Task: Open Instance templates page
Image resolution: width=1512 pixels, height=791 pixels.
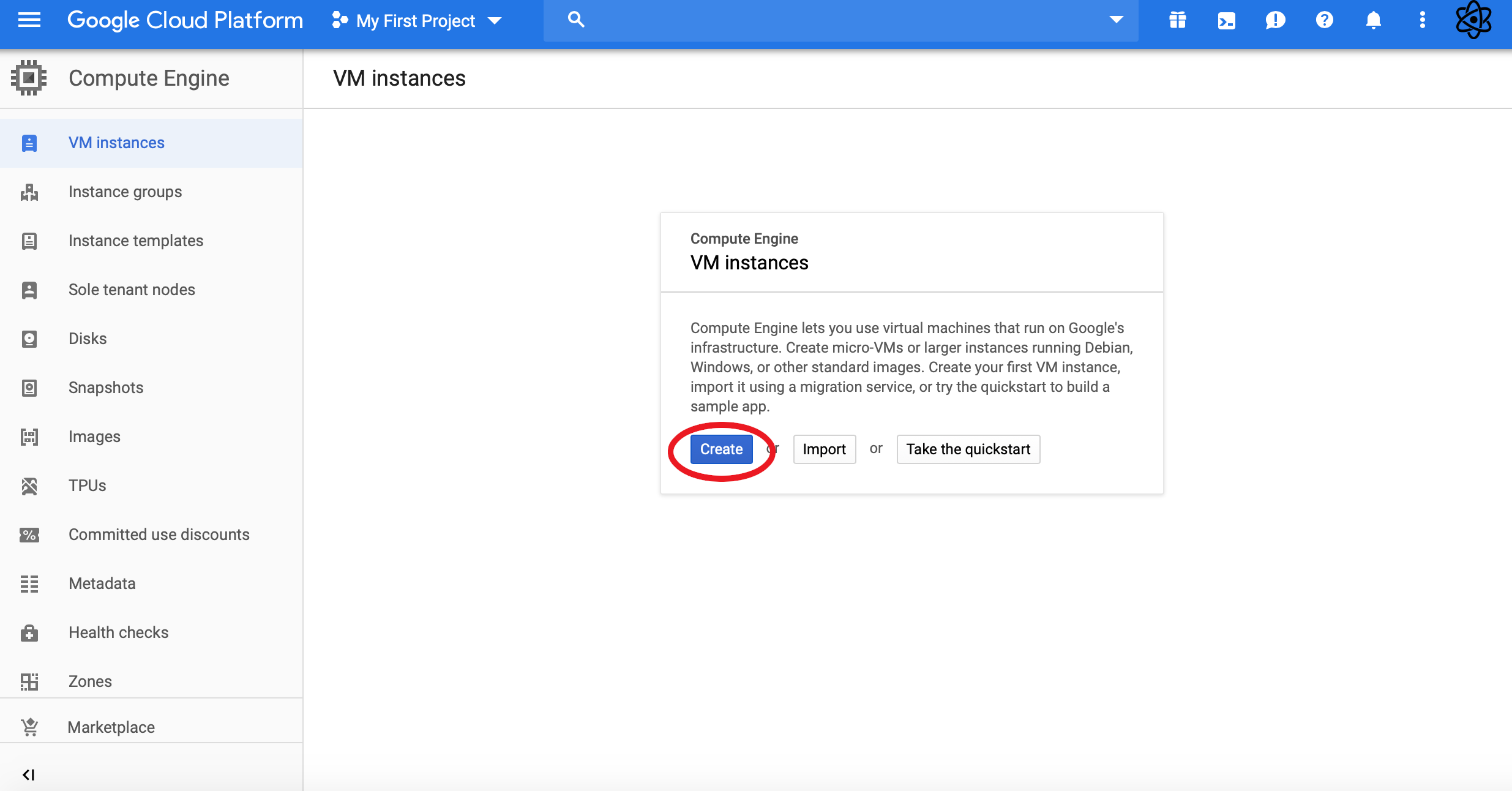Action: [151, 241]
